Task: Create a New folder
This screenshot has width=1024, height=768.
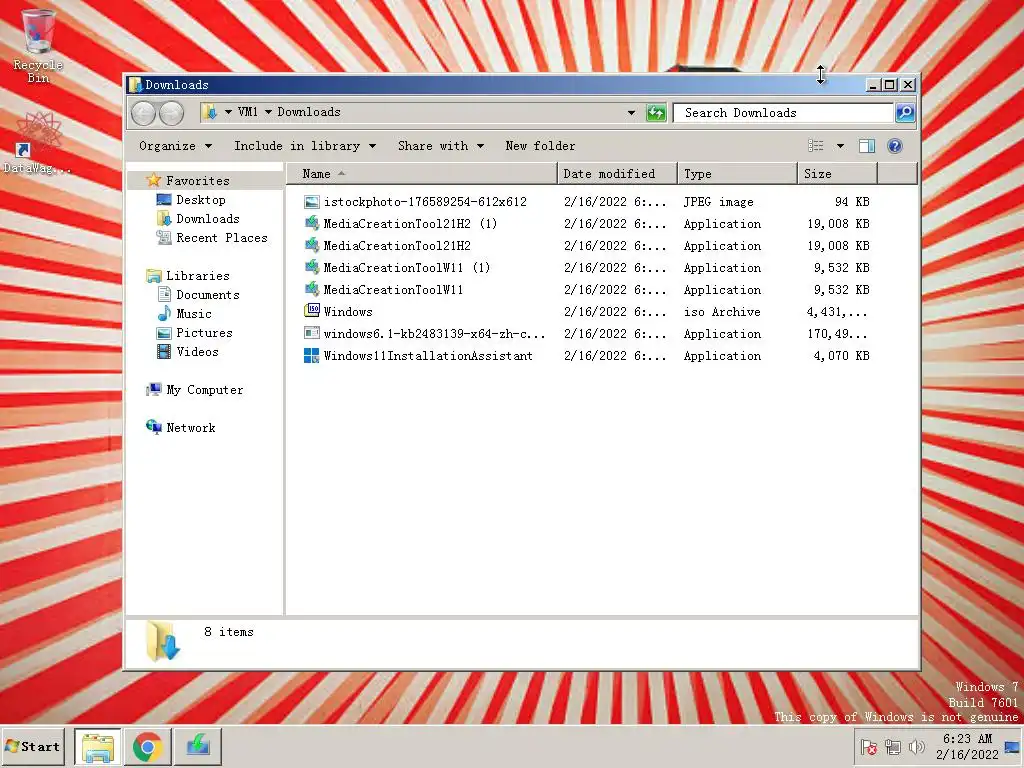Action: click(x=540, y=146)
